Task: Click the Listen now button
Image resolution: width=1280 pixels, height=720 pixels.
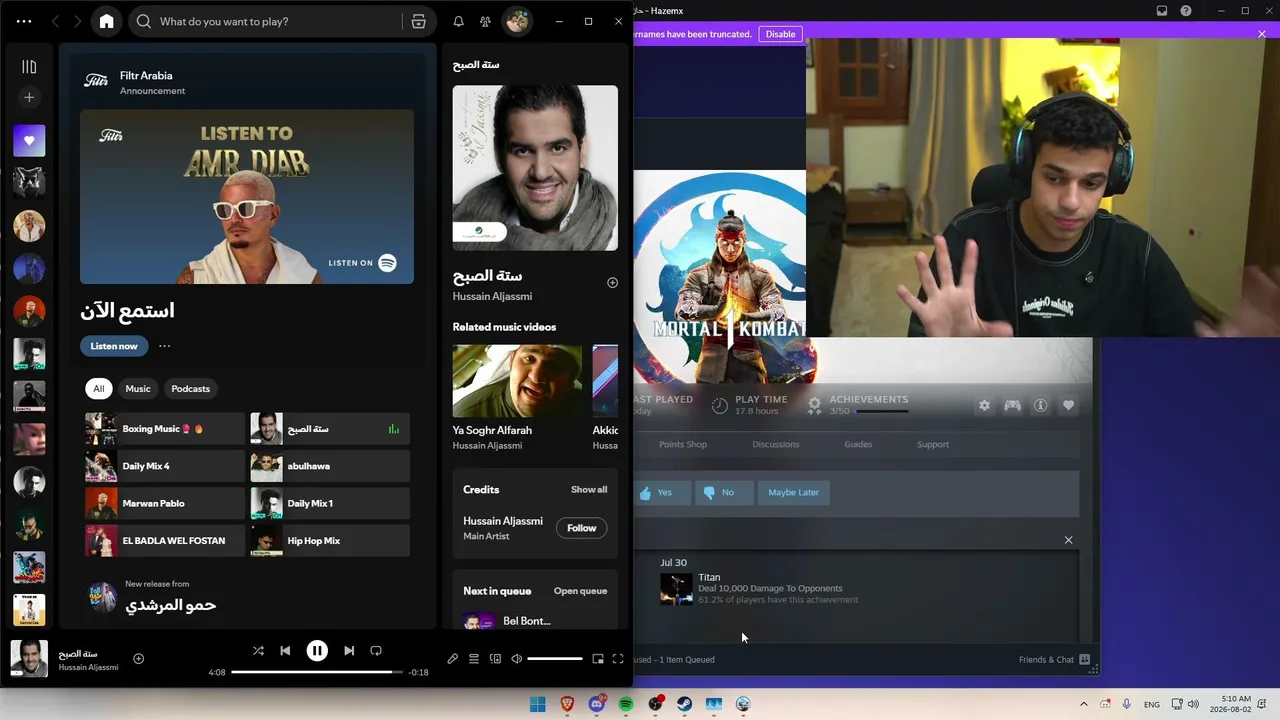Action: click(x=114, y=346)
